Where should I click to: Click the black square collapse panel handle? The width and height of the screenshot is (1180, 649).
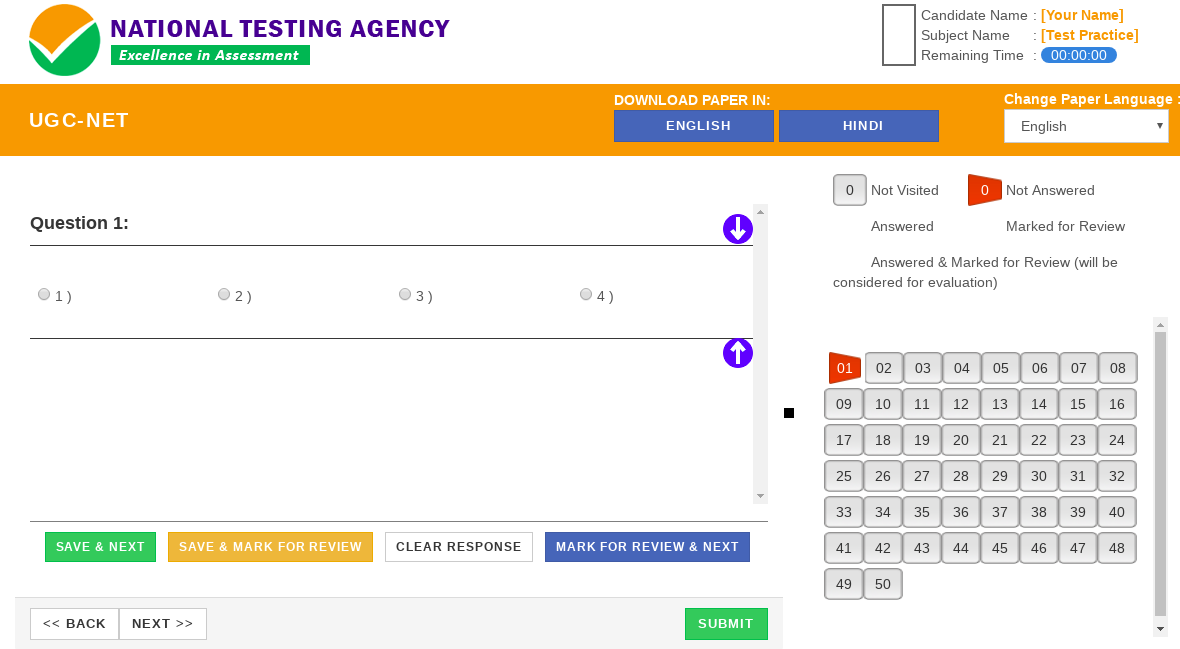[x=789, y=413]
